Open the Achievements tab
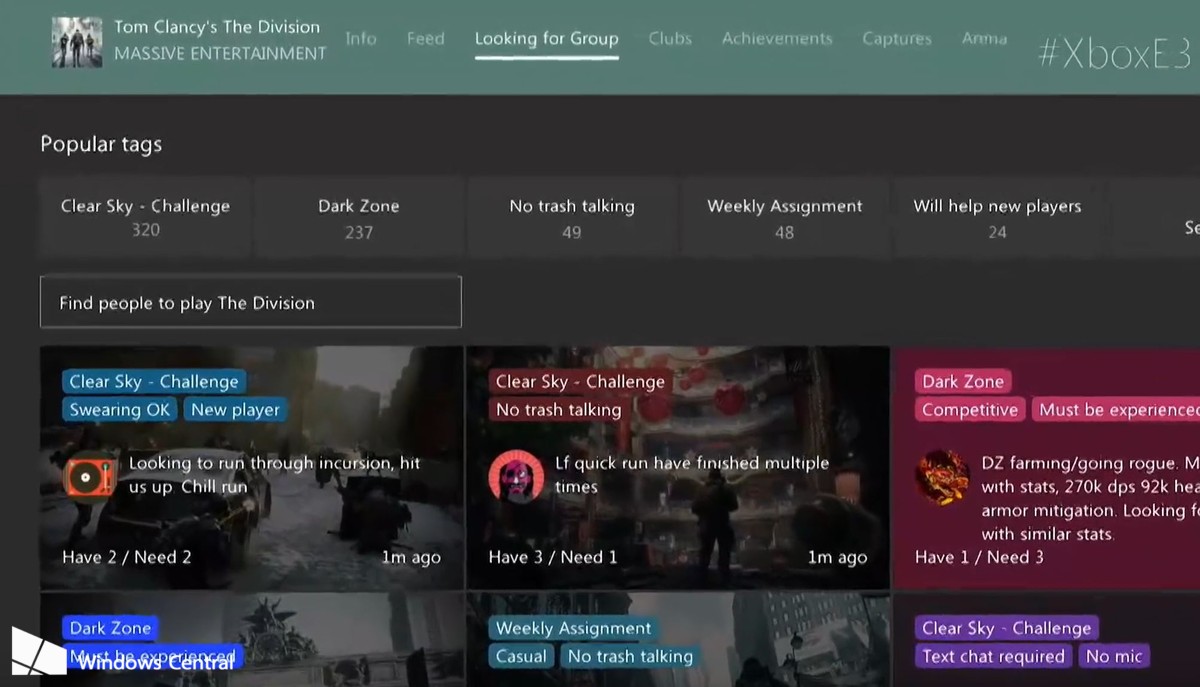Screen dimensions: 1200x687 pyautogui.click(x=777, y=39)
